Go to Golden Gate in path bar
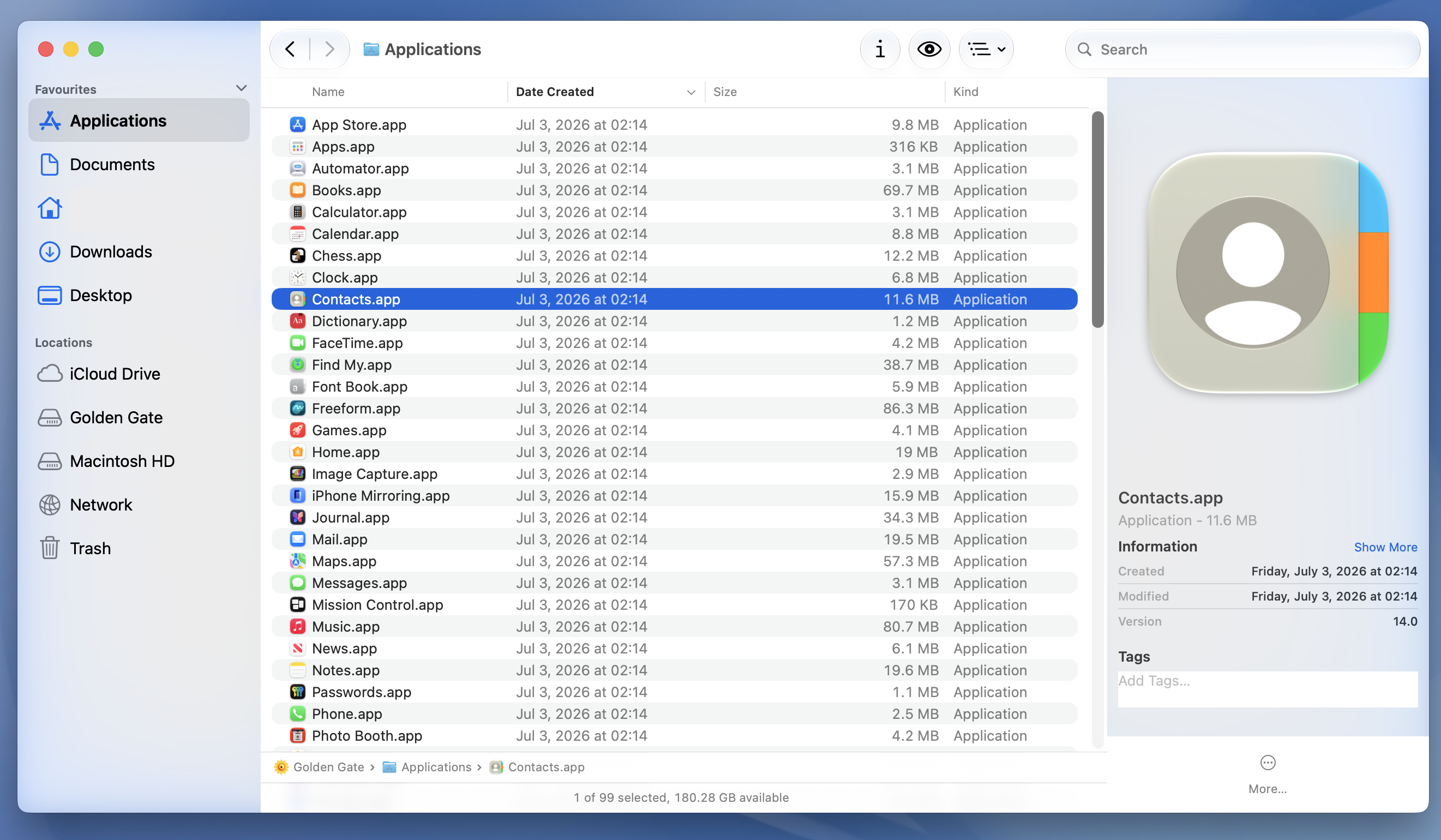The width and height of the screenshot is (1441, 840). pyautogui.click(x=320, y=767)
